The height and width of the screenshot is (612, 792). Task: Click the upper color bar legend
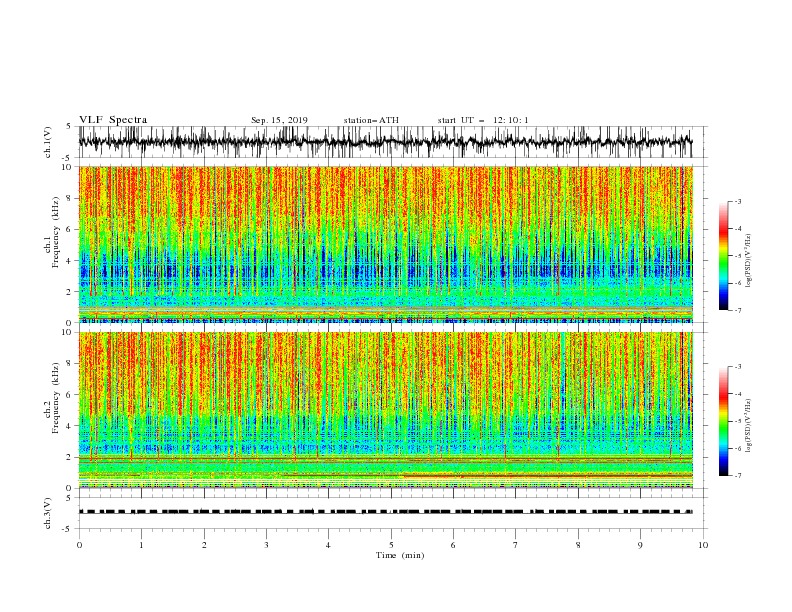tap(723, 256)
